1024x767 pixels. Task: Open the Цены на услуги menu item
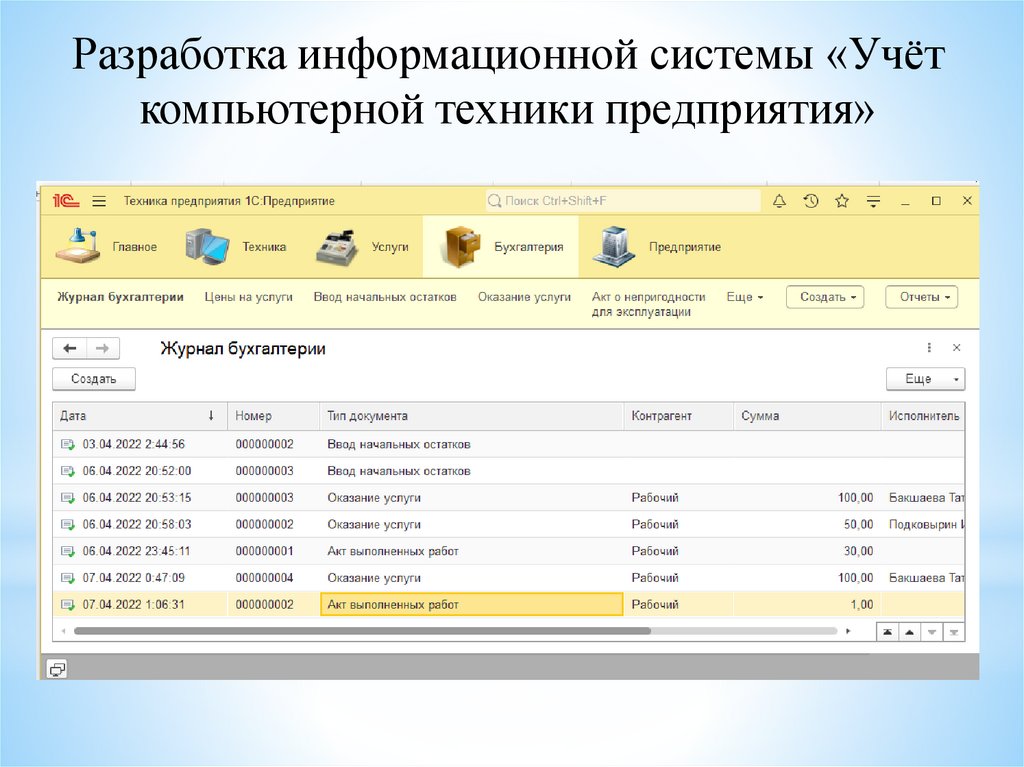pyautogui.click(x=248, y=297)
